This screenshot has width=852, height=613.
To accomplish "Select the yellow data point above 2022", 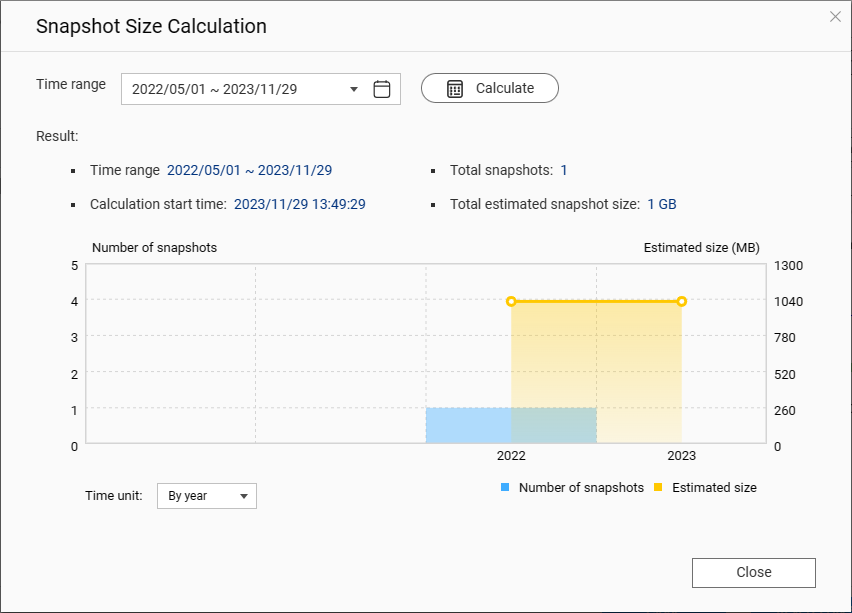I will coord(511,300).
